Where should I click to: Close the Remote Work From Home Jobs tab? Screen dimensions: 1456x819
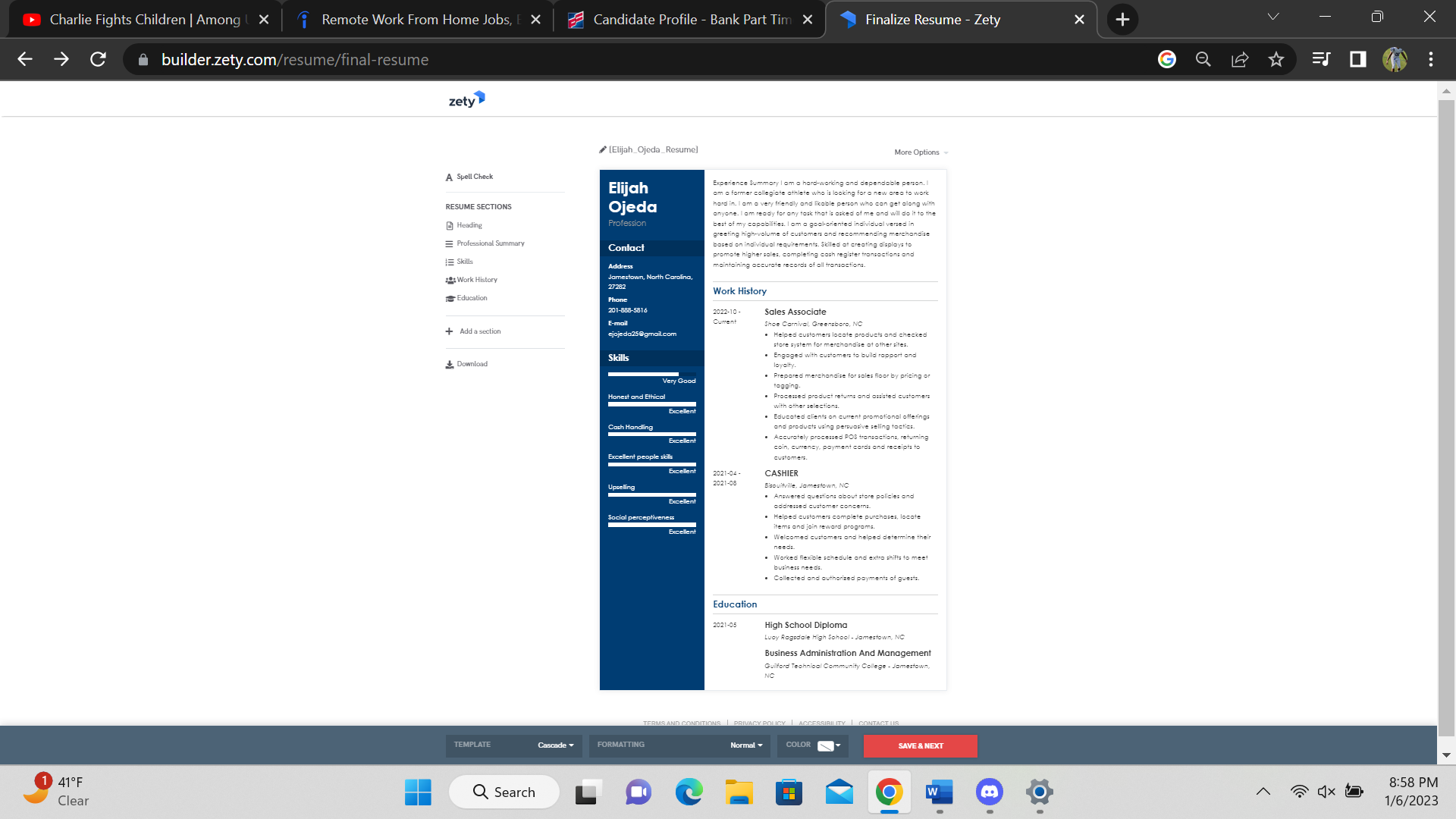[x=536, y=20]
